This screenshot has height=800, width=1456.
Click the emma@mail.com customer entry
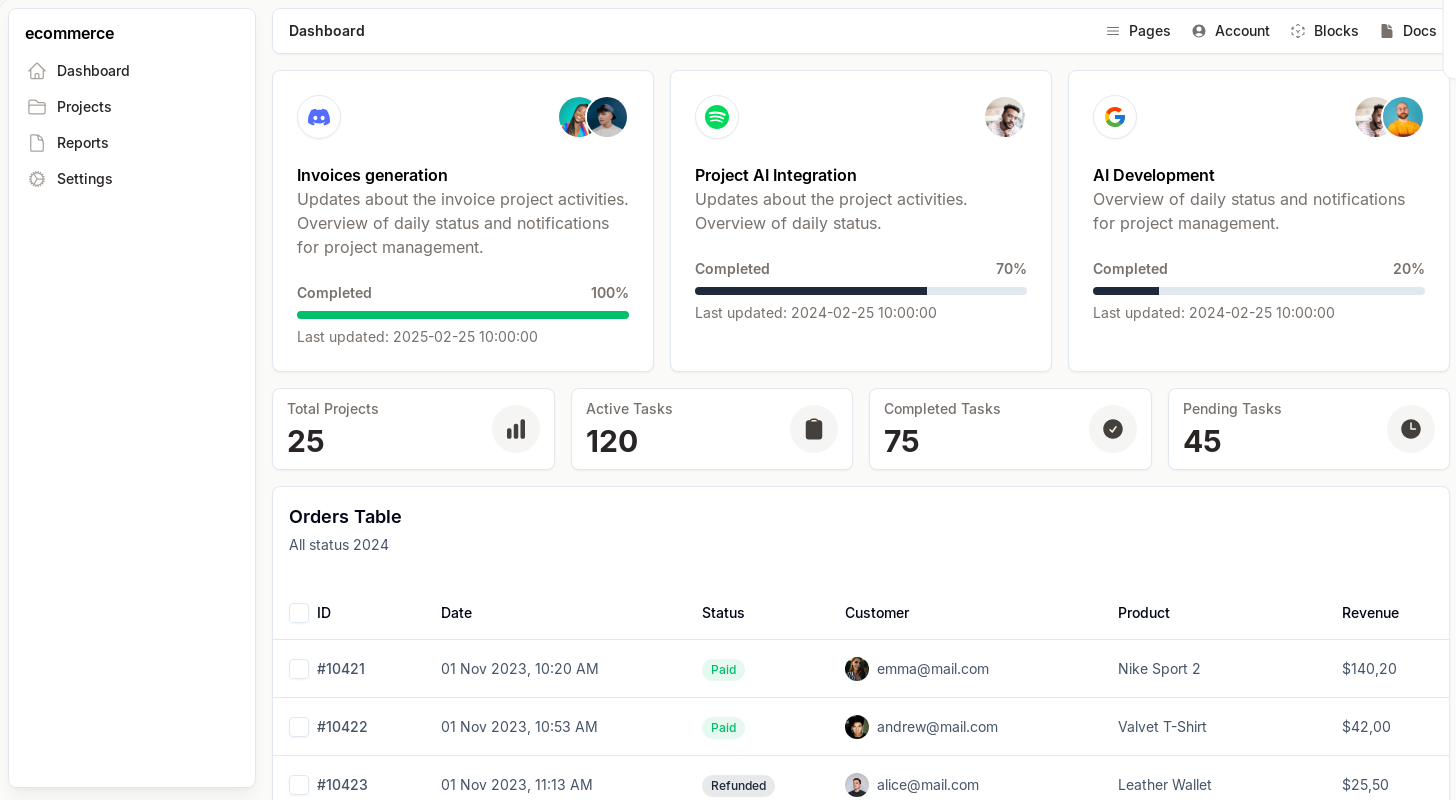coord(932,669)
